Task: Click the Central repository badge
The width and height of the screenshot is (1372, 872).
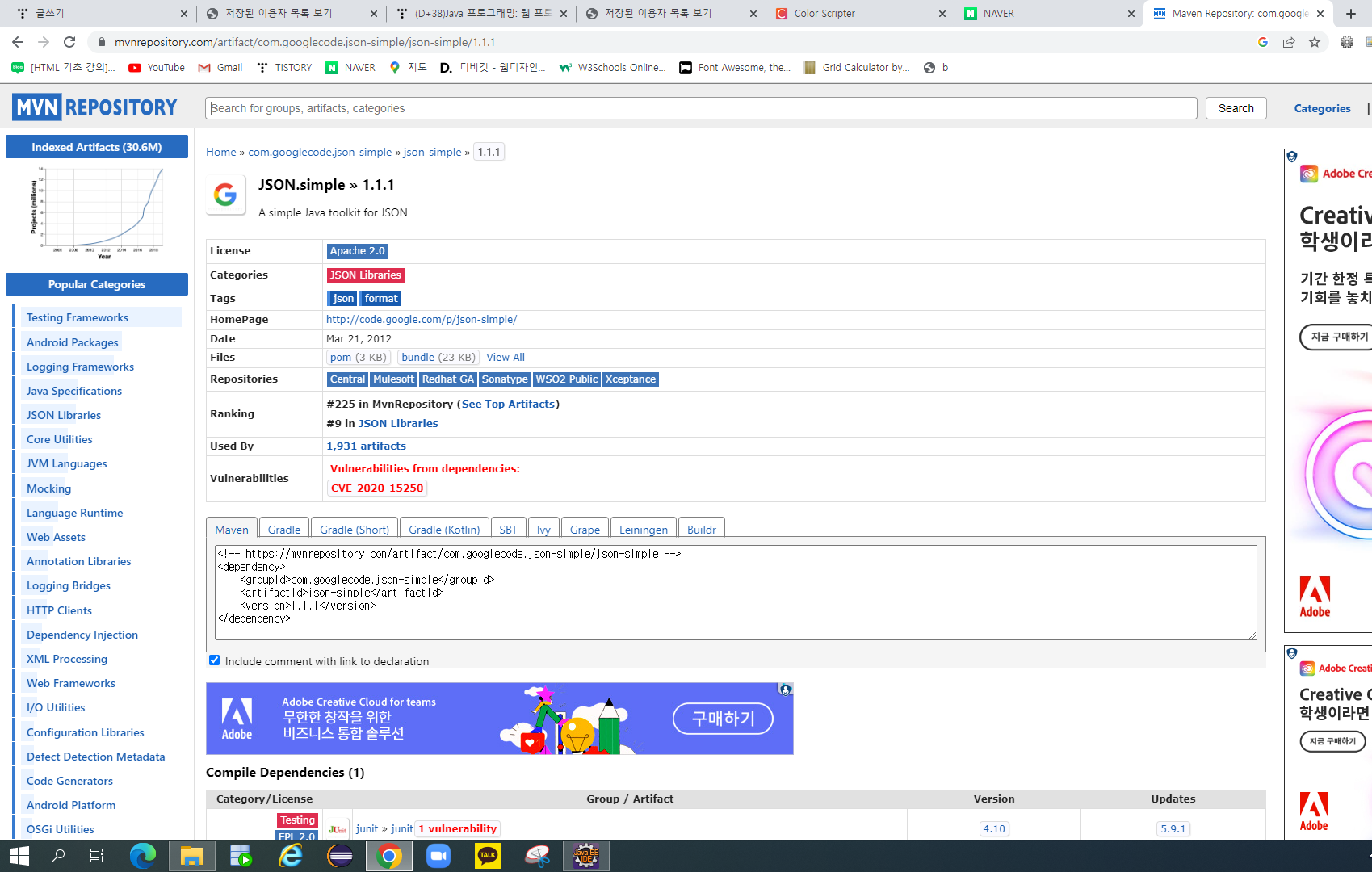Action: [x=348, y=379]
